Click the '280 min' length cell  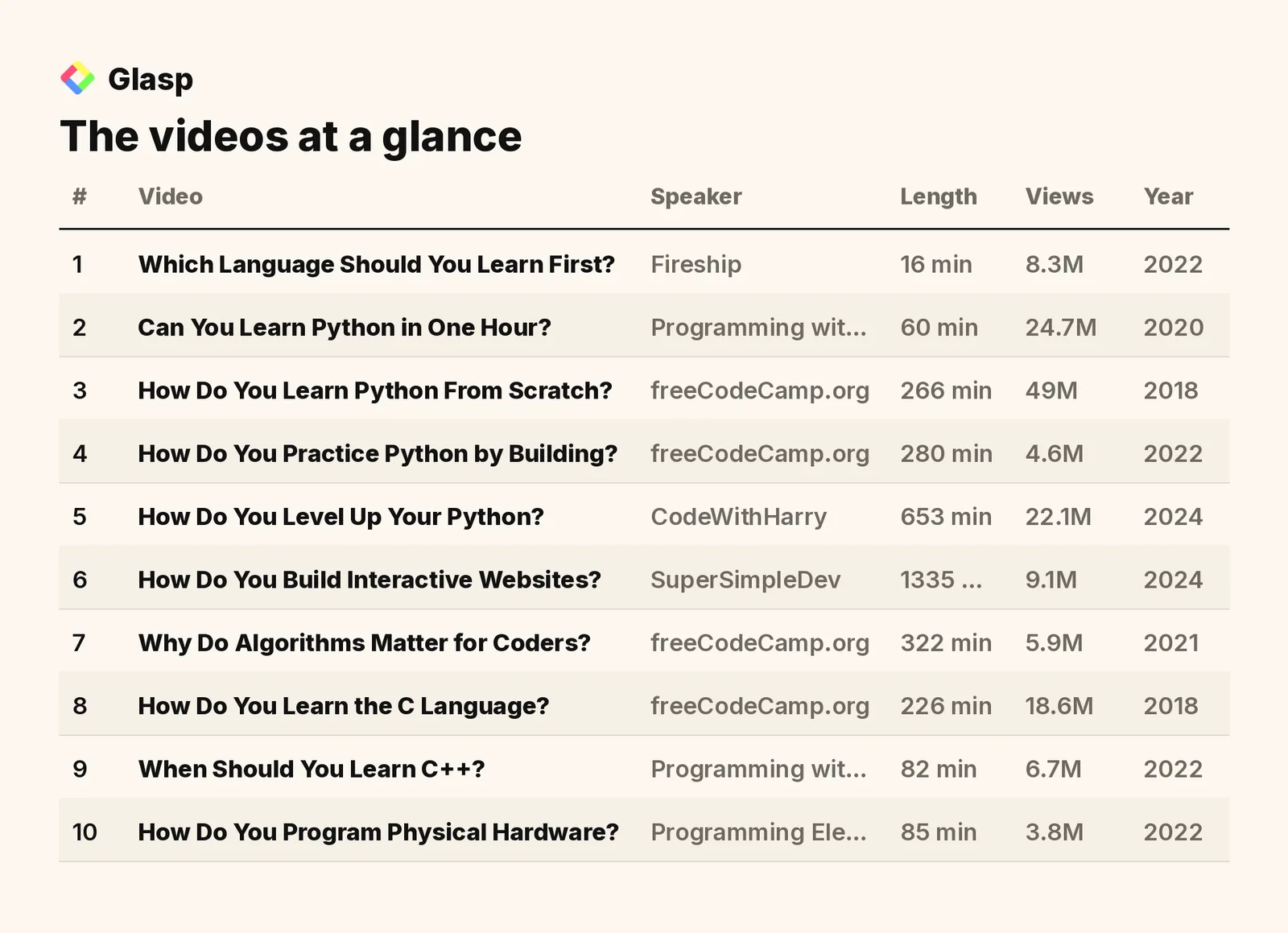coord(947,453)
